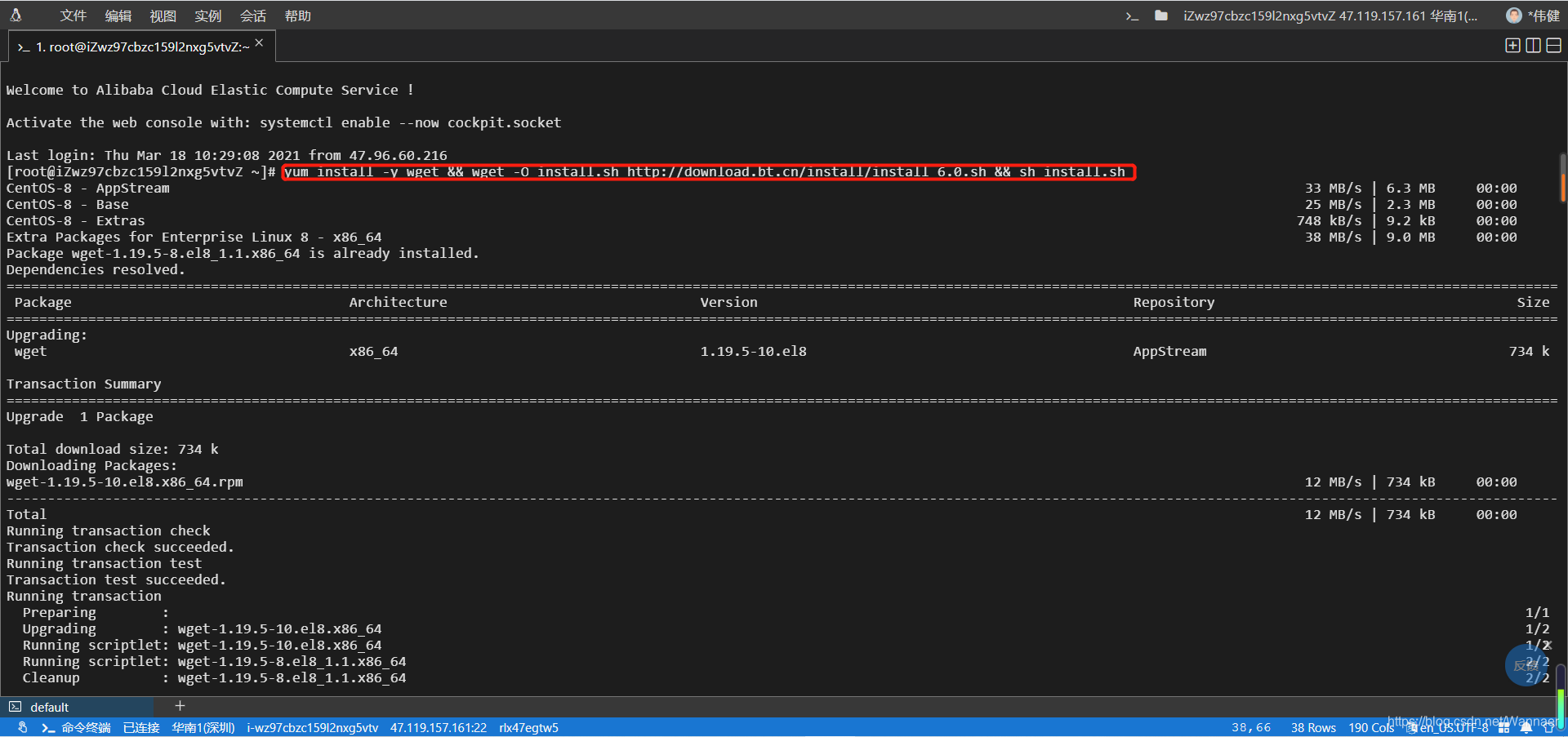Split terminal vertically into columns

[1533, 46]
